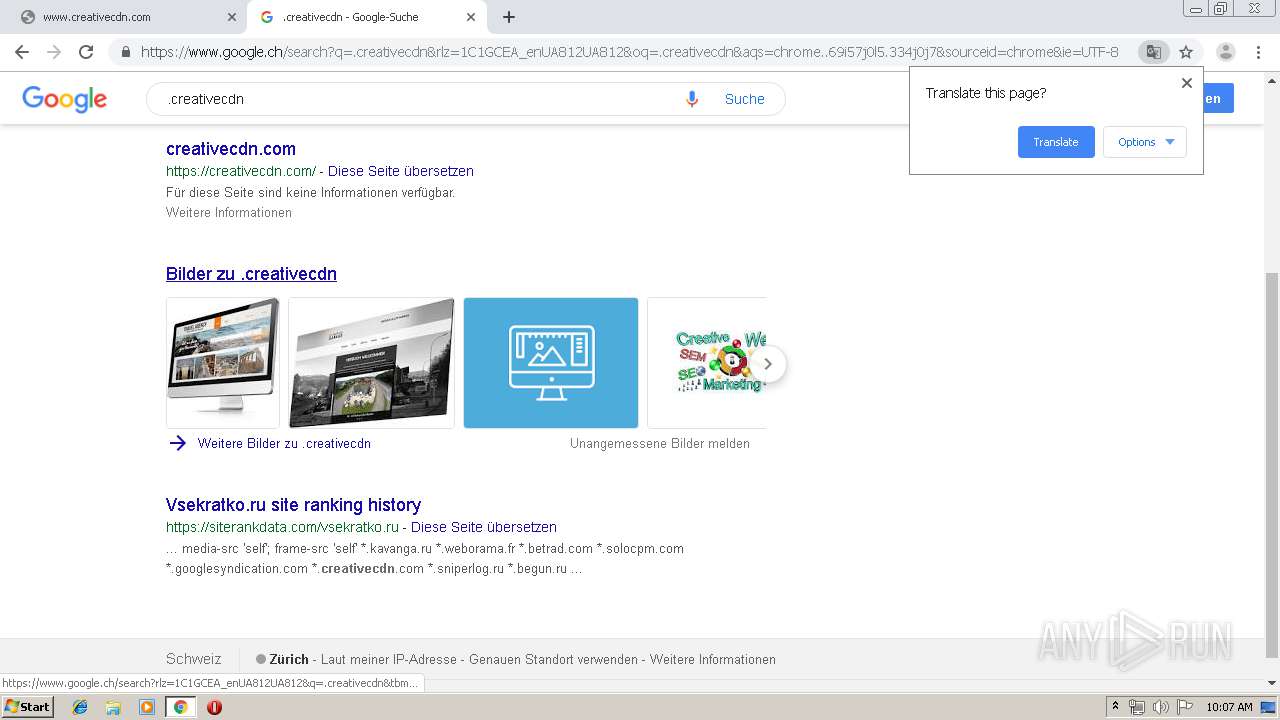Viewport: 1280px width, 720px height.
Task: Click Weitere Informationen under the creativecdn.com result
Action: click(229, 213)
